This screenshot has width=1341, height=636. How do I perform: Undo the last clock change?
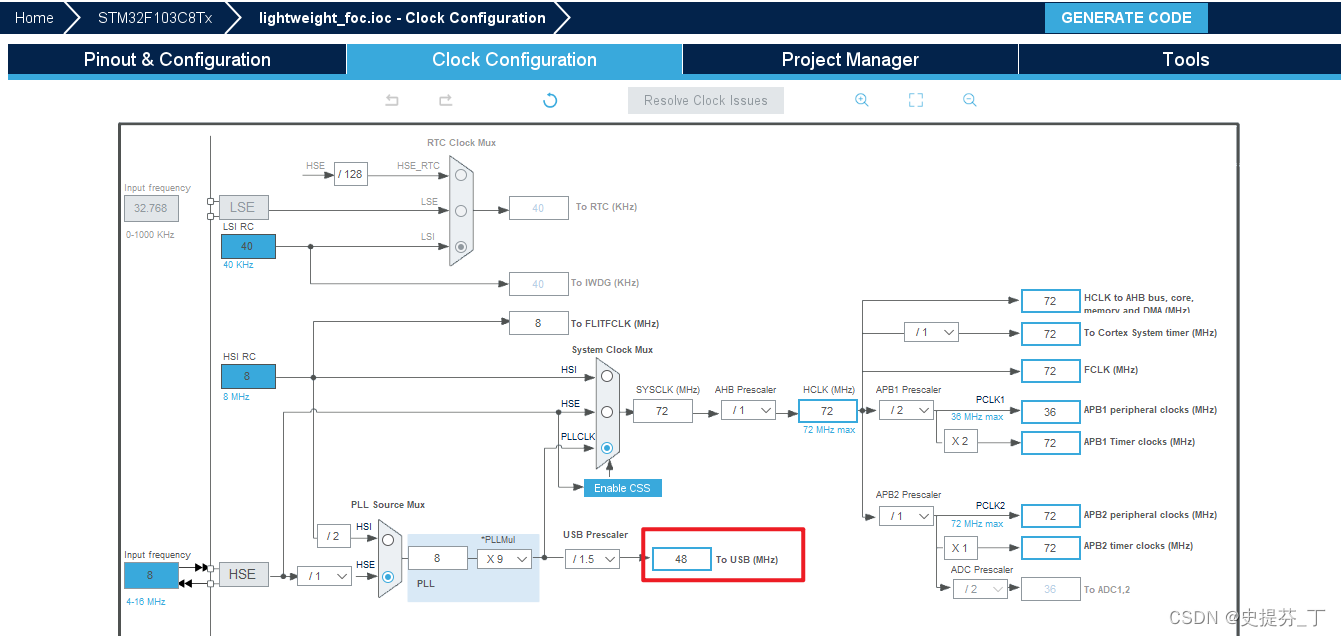pyautogui.click(x=392, y=100)
